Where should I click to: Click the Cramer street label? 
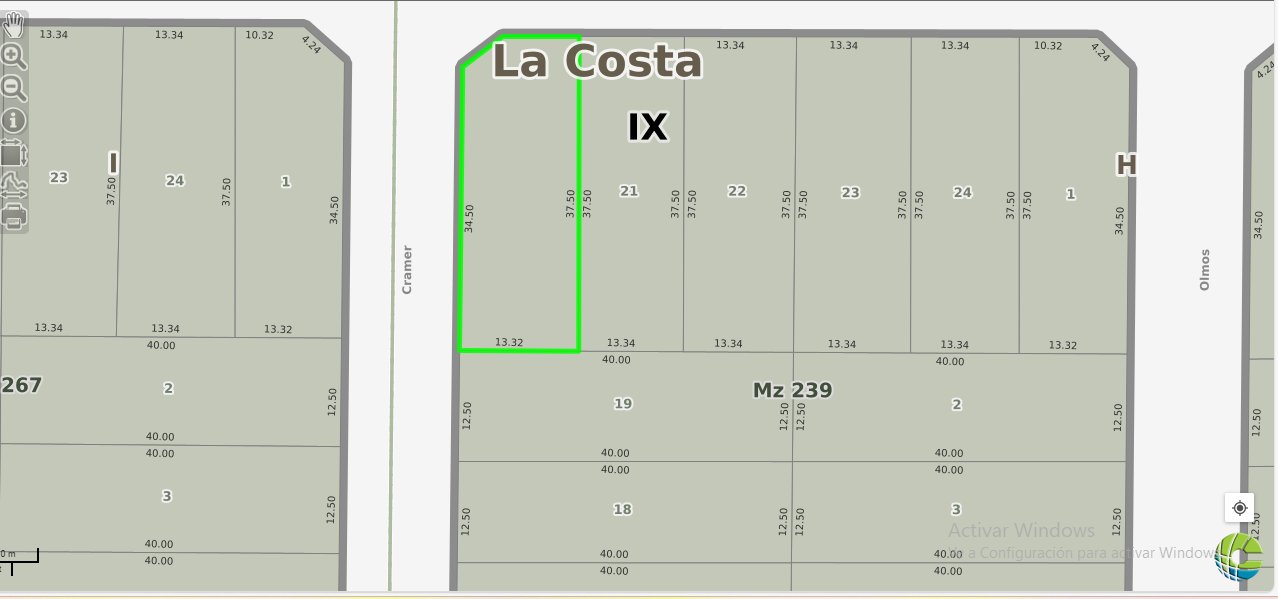[x=407, y=269]
